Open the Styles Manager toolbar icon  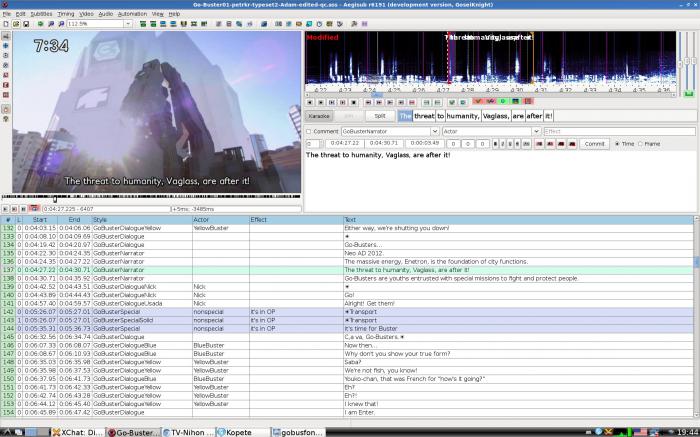[x=218, y=24]
